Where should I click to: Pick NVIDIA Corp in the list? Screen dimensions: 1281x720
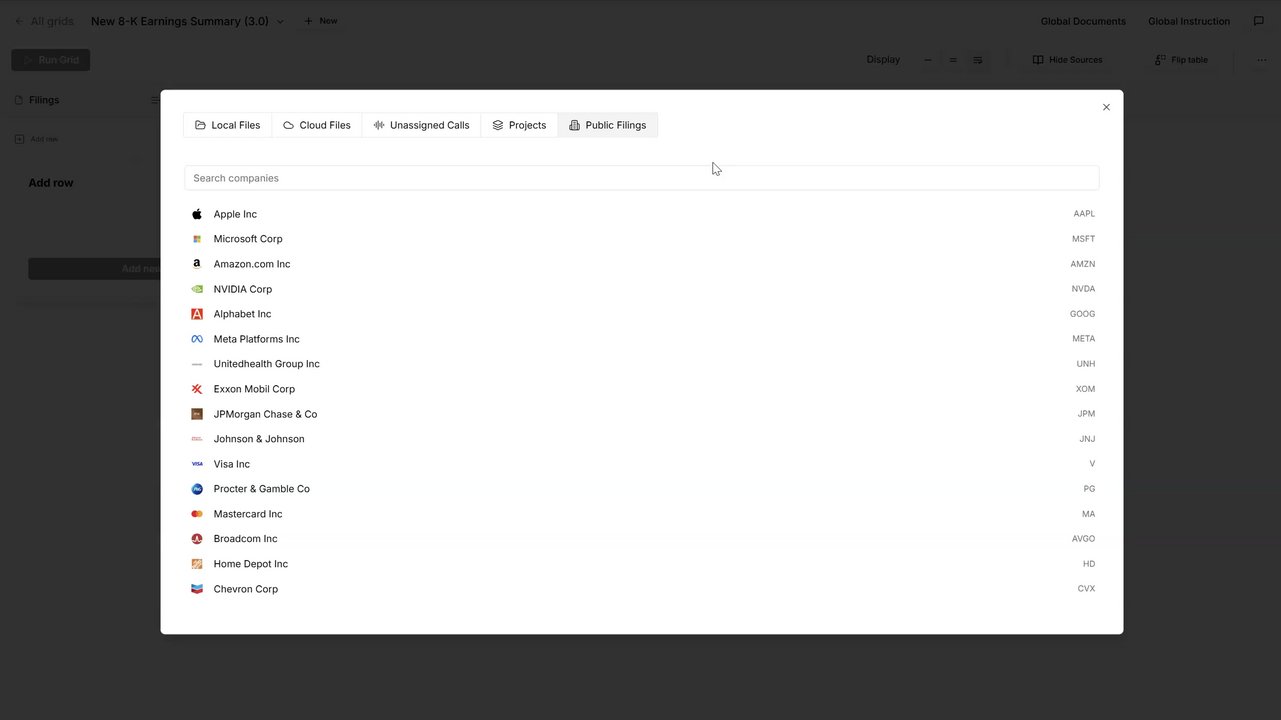tap(642, 289)
